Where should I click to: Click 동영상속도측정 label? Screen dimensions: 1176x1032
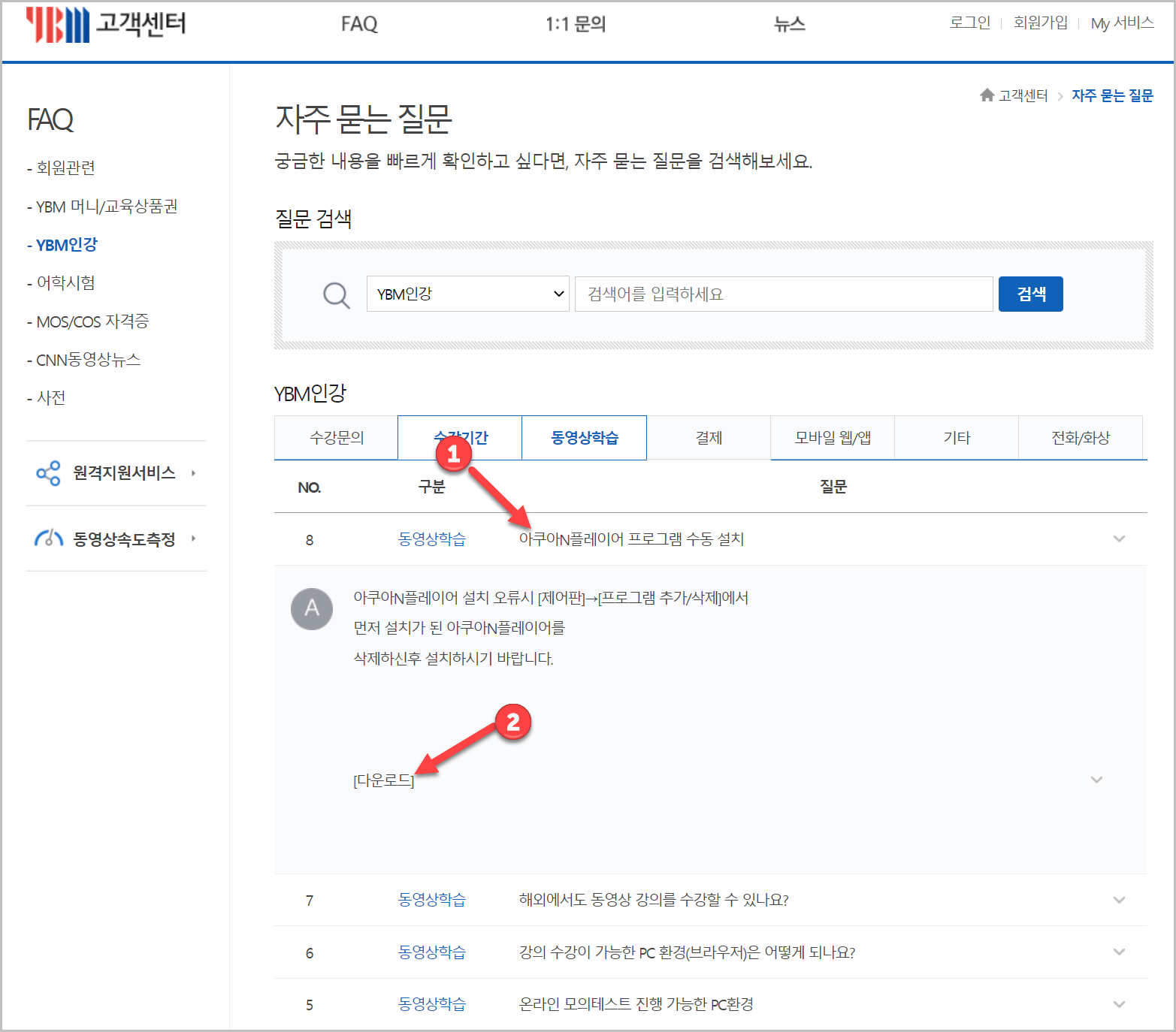coord(124,539)
